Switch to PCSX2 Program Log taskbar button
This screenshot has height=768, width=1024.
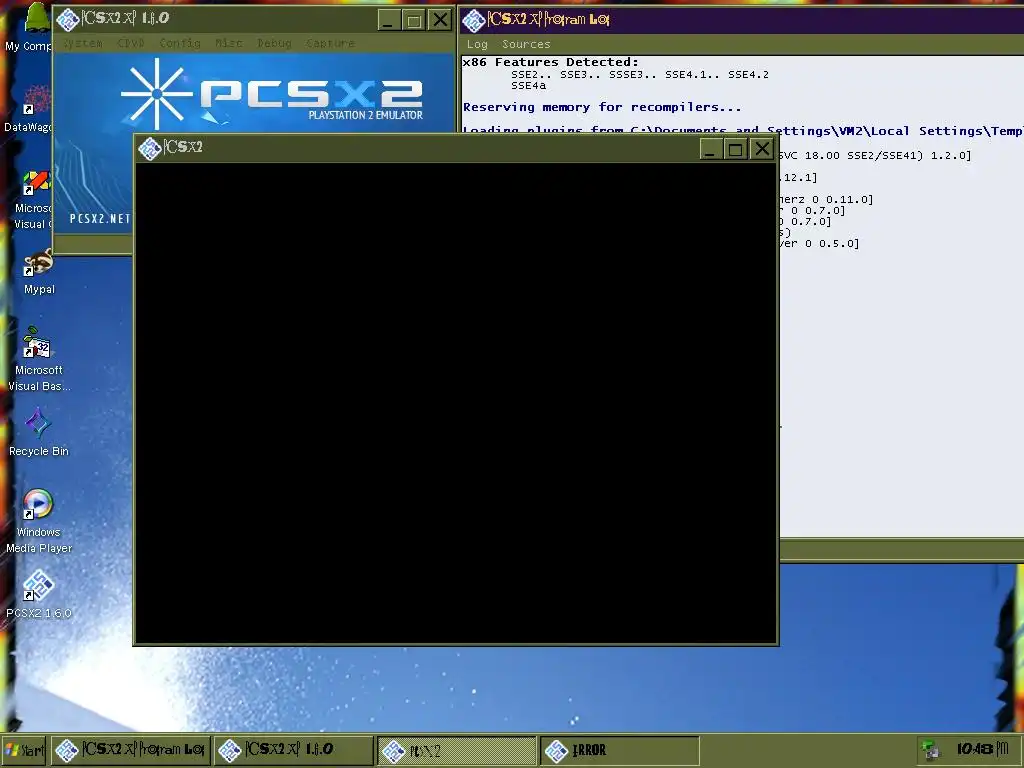pos(131,750)
